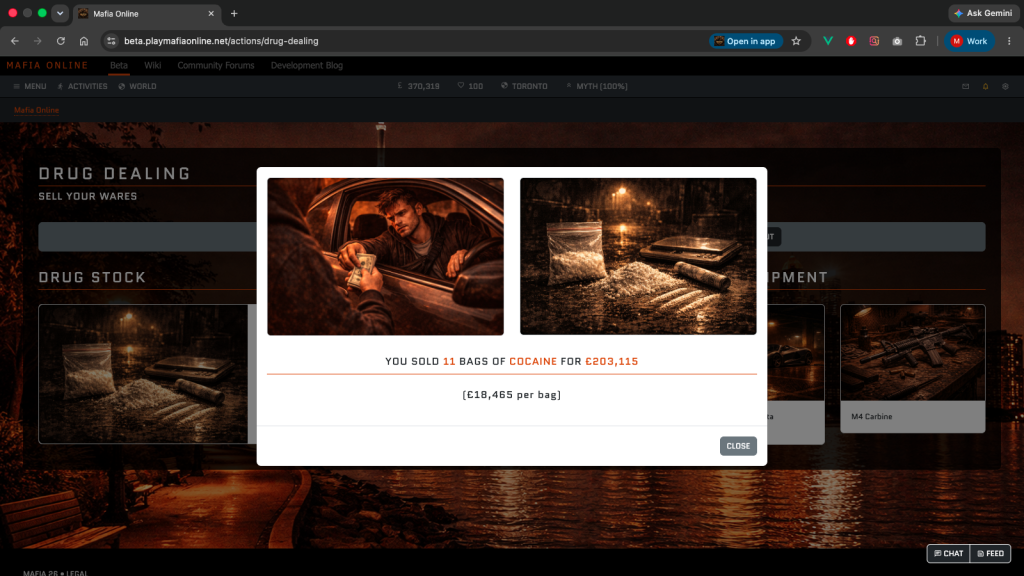Open the FEED panel button

click(x=991, y=553)
